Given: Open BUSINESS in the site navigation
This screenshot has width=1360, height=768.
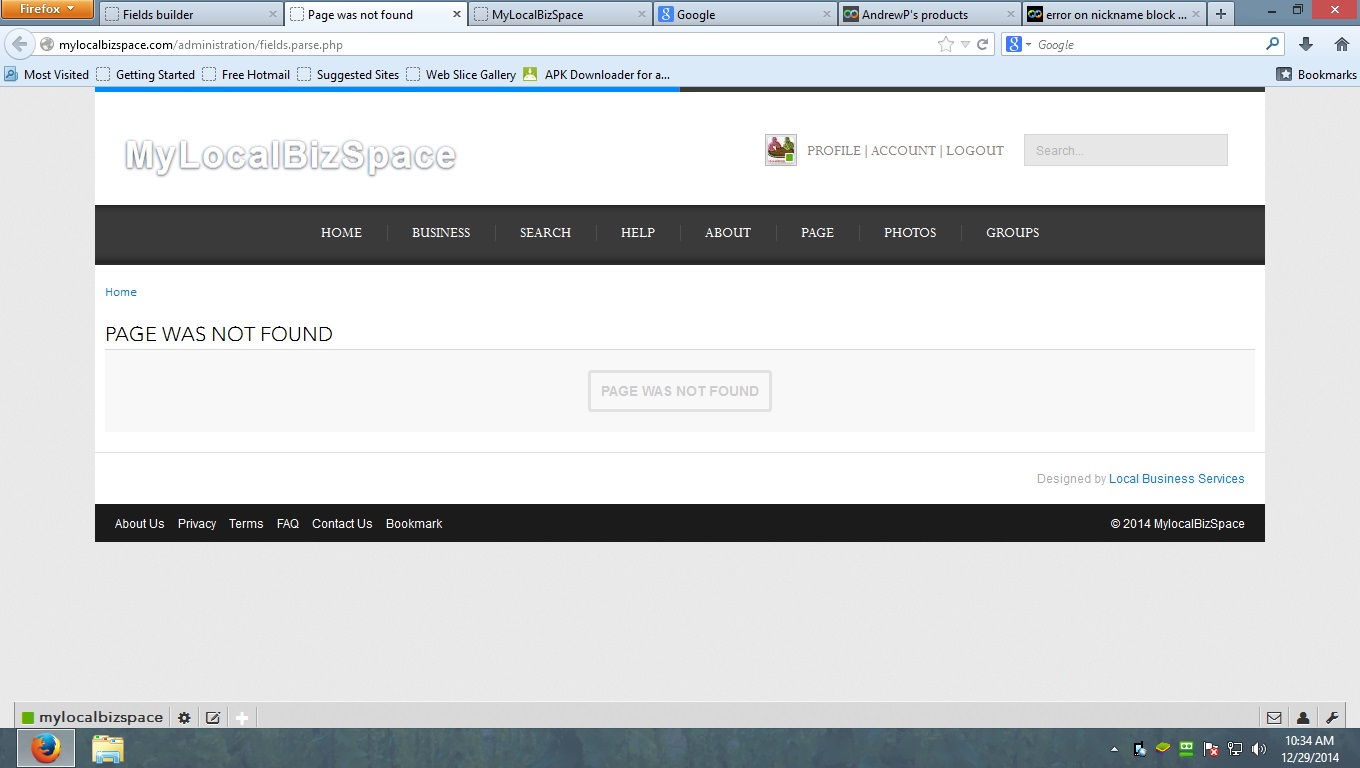Looking at the screenshot, I should point(441,232).
